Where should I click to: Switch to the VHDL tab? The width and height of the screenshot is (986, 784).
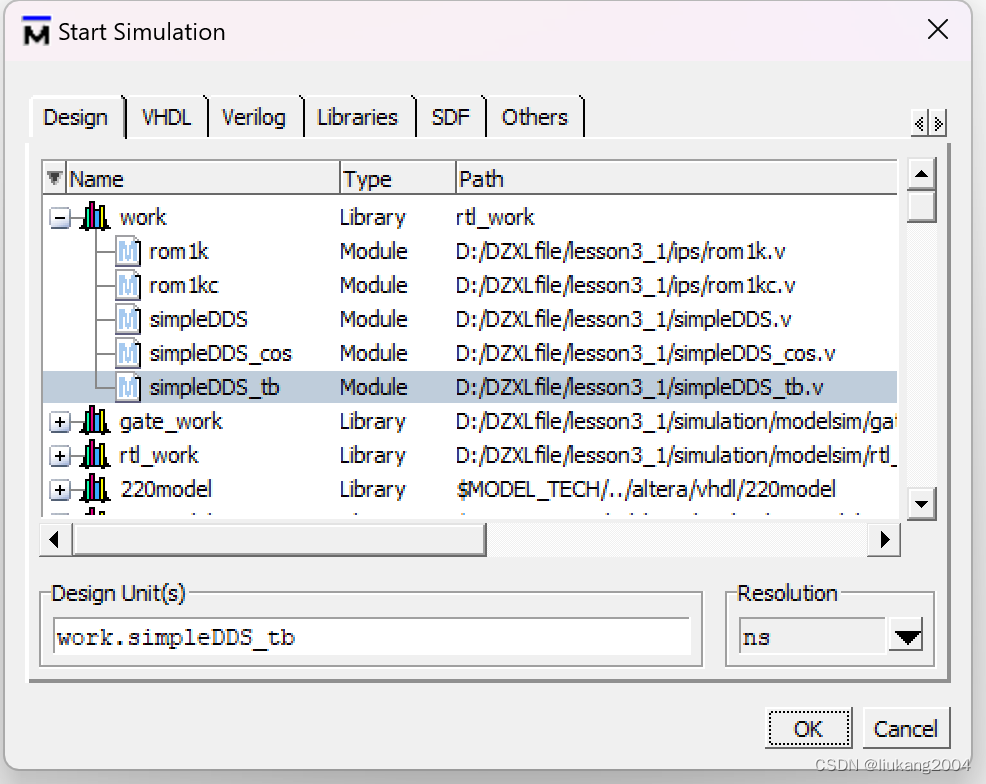pyautogui.click(x=166, y=117)
